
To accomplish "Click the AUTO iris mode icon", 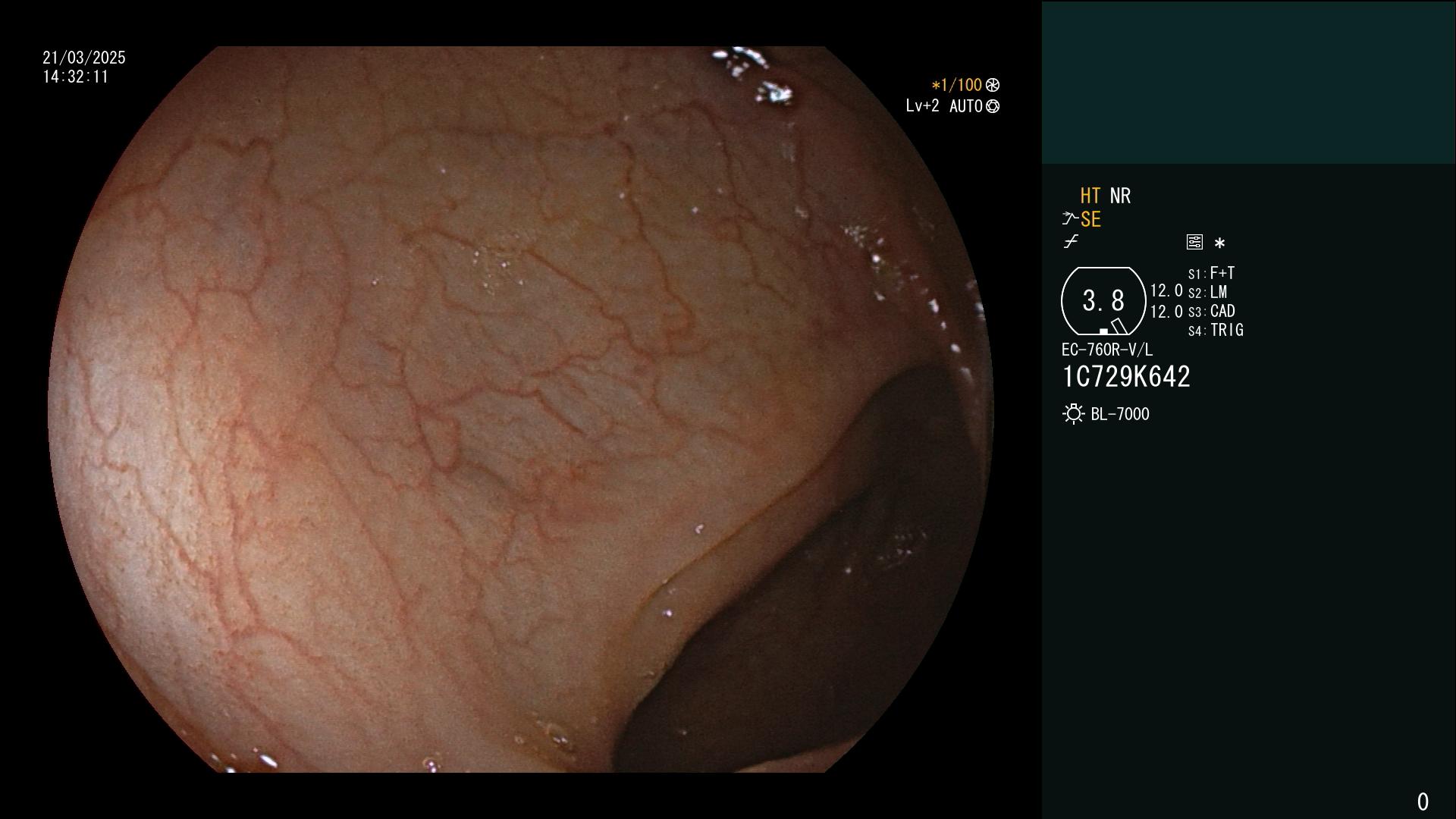I will (993, 106).
